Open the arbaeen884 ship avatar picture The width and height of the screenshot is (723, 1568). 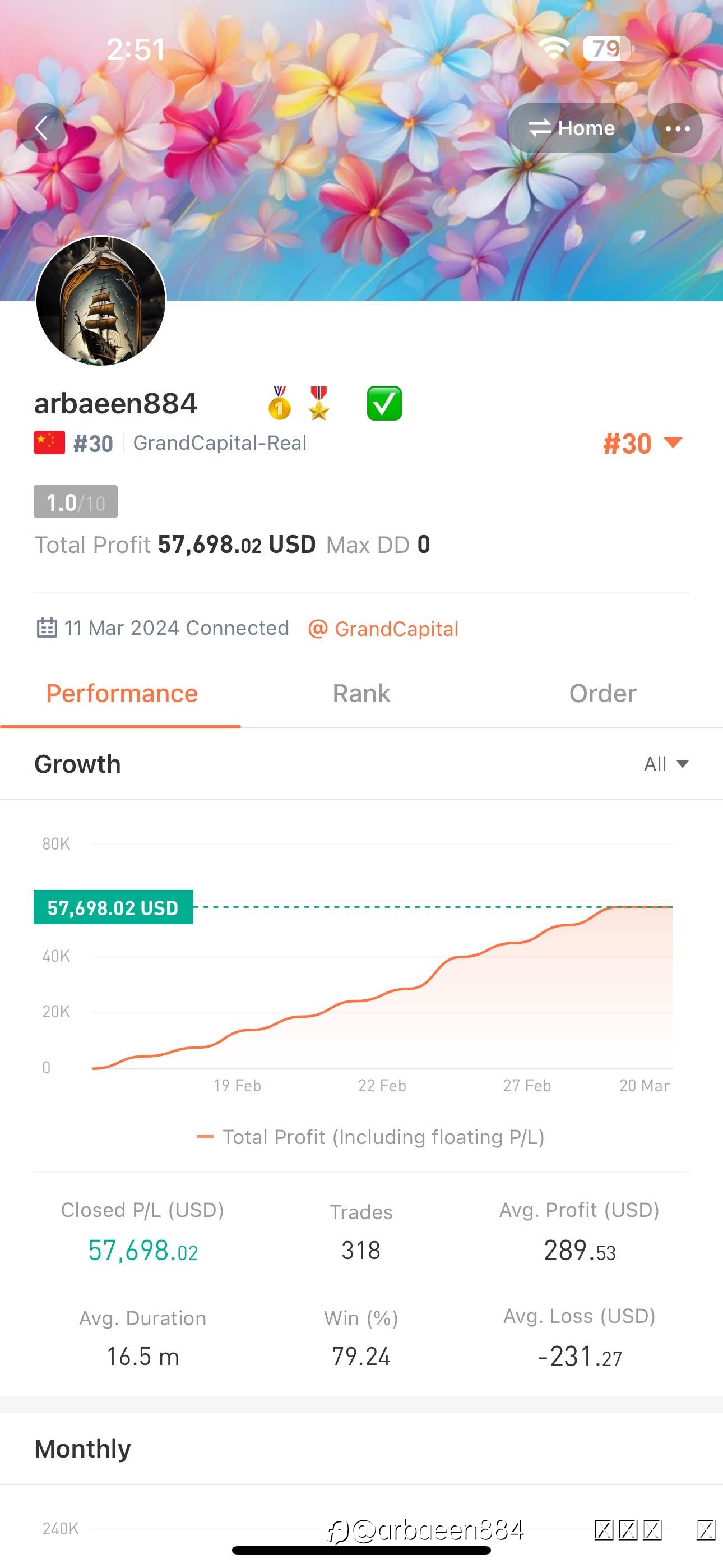tap(101, 301)
